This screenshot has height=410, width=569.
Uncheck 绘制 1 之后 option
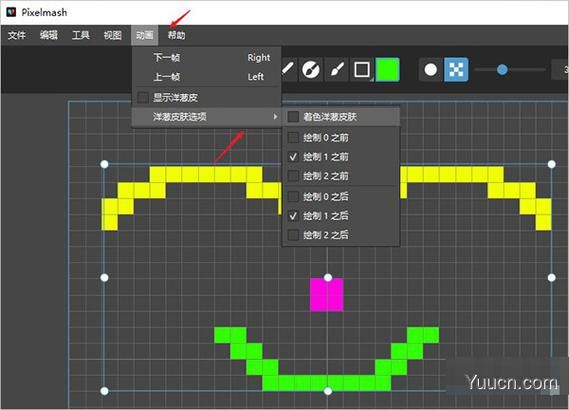click(x=293, y=216)
